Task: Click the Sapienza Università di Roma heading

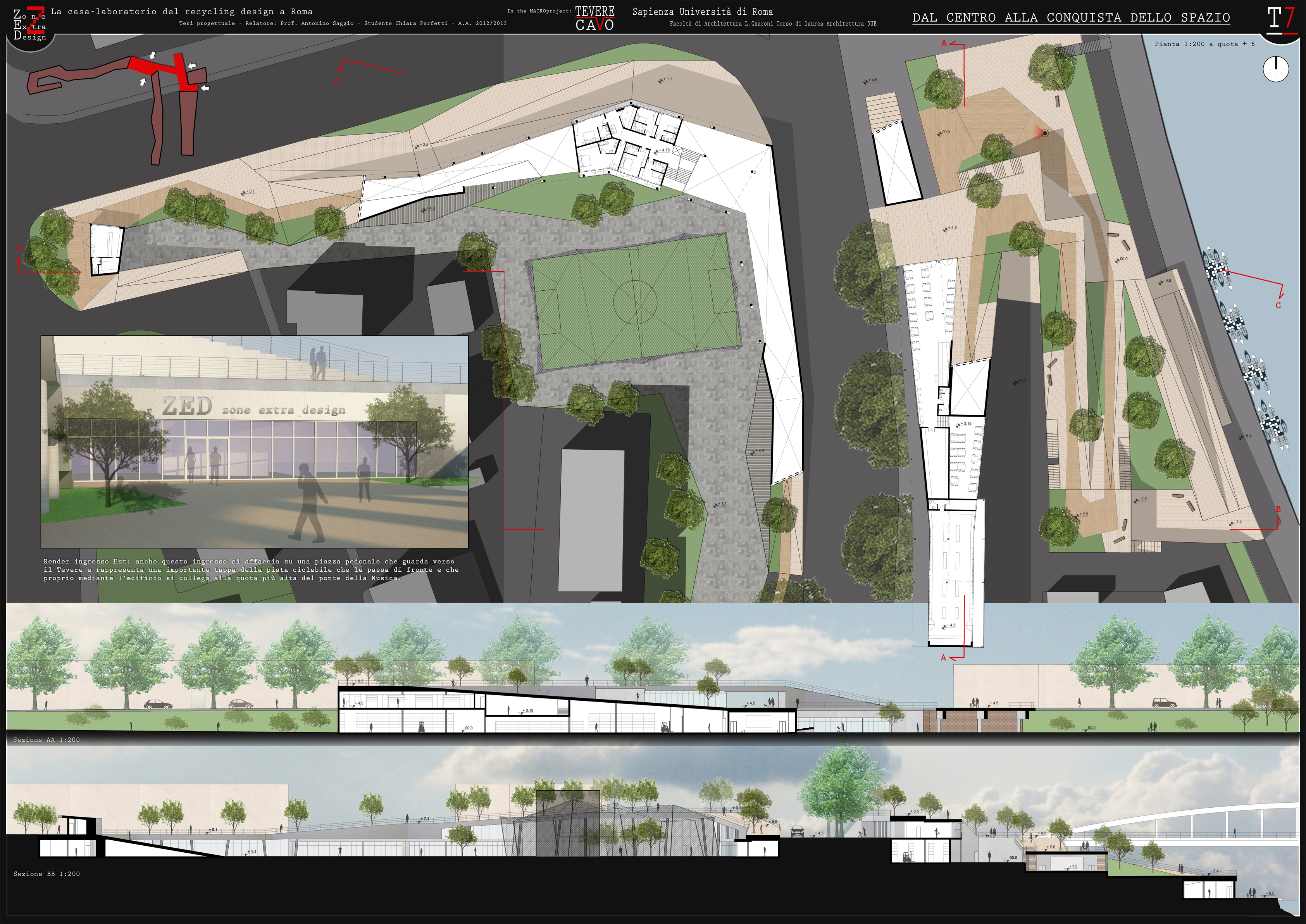Action: coord(703,11)
